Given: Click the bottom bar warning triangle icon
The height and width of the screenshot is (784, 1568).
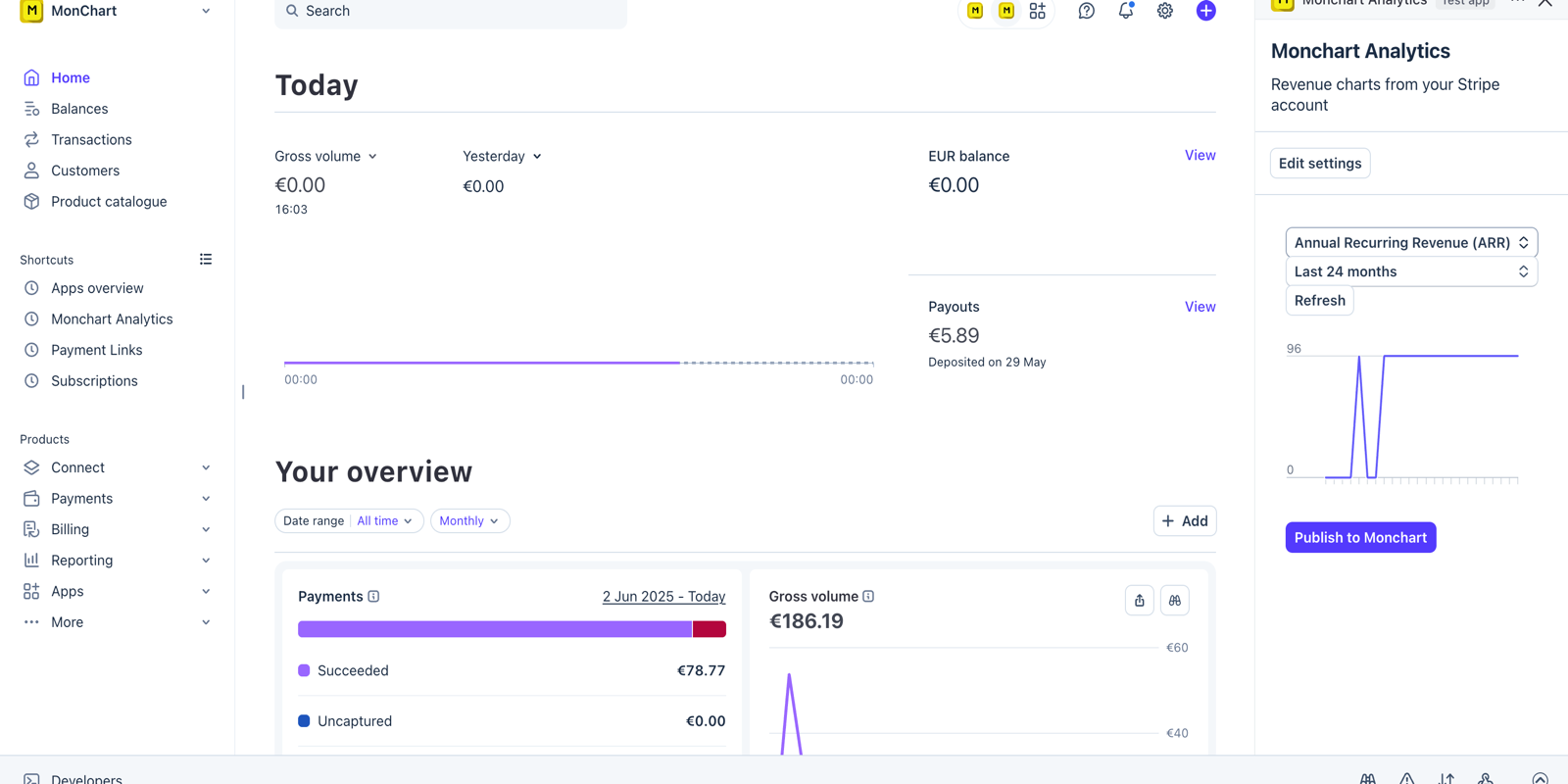Looking at the screenshot, I should [x=1407, y=779].
